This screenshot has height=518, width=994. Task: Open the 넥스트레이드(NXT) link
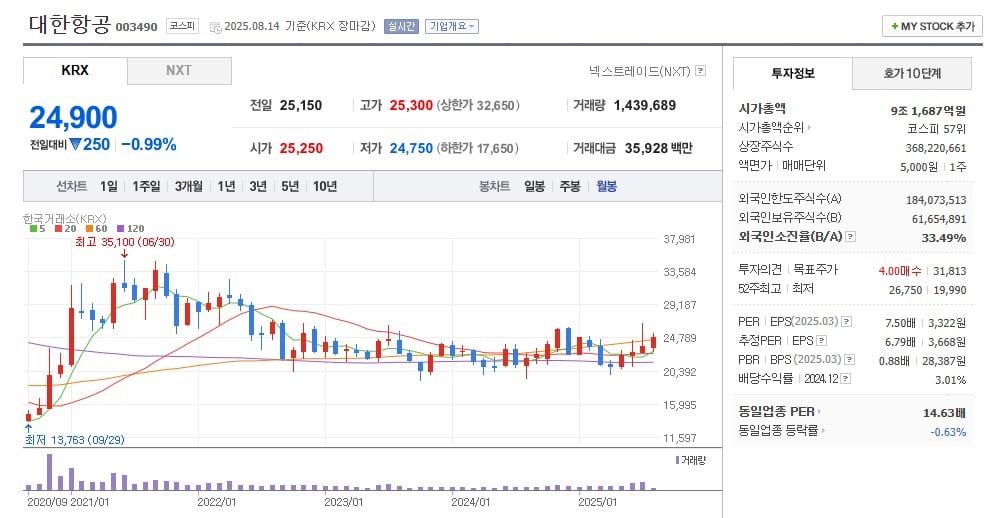coord(640,71)
